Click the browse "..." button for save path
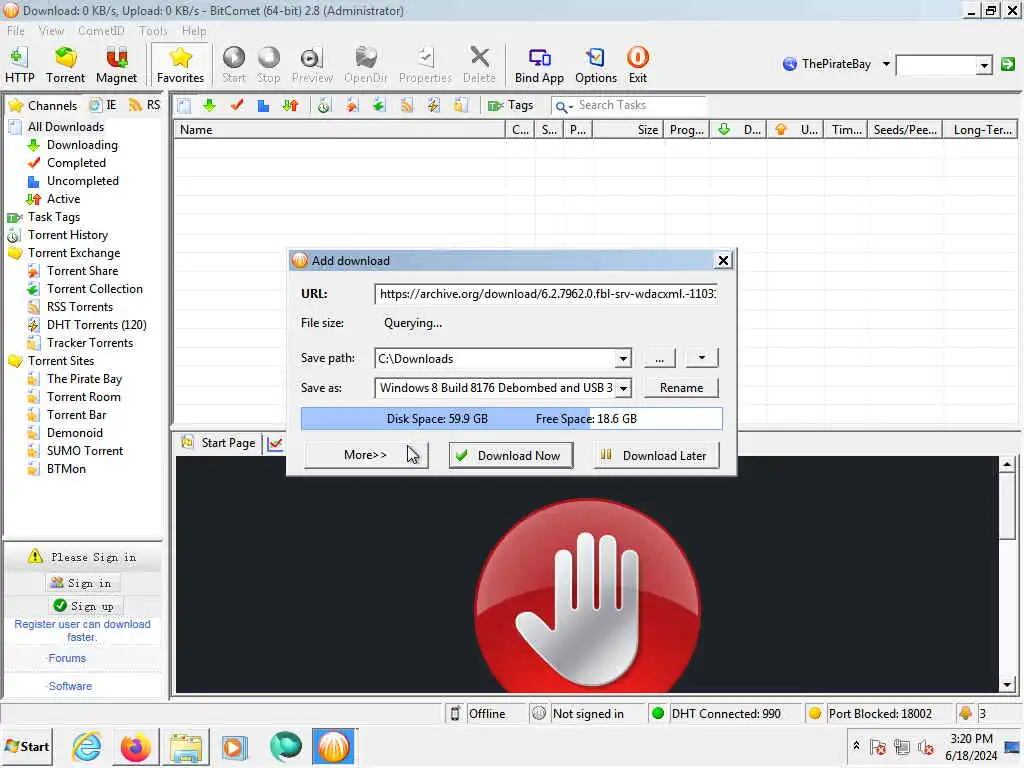The width and height of the screenshot is (1024, 768). [x=660, y=358]
